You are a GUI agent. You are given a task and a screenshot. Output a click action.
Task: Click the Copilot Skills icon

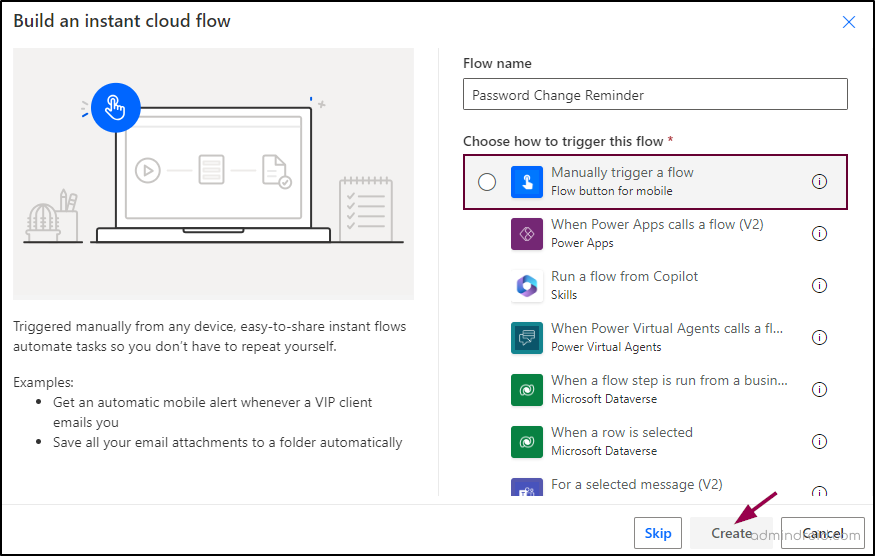pyautogui.click(x=526, y=286)
